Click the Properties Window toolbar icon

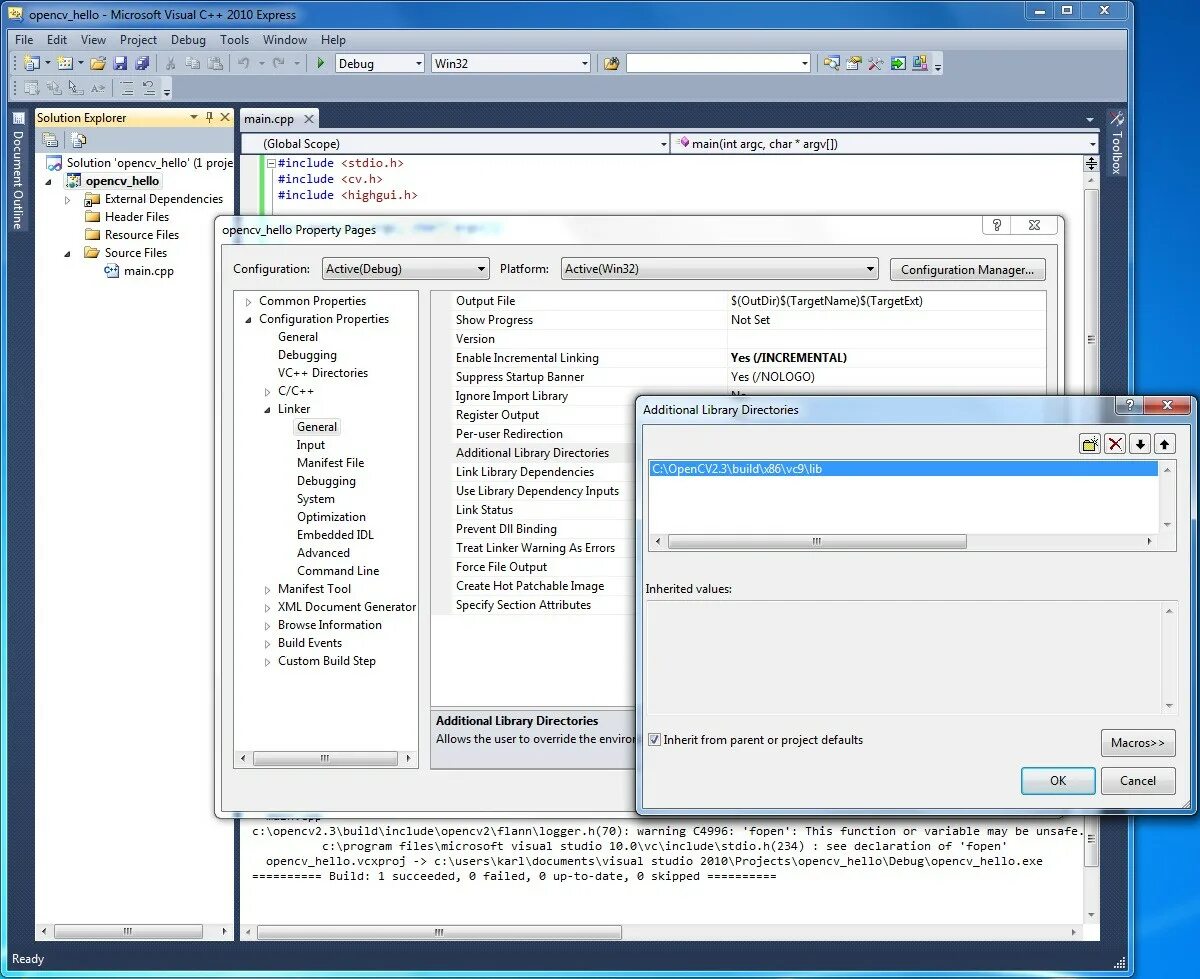(853, 63)
